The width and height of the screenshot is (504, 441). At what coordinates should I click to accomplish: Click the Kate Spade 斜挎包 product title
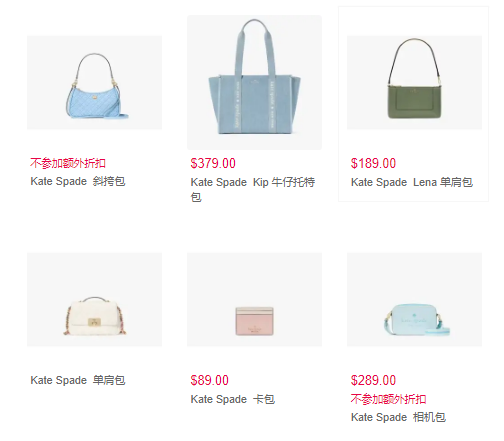[78, 181]
